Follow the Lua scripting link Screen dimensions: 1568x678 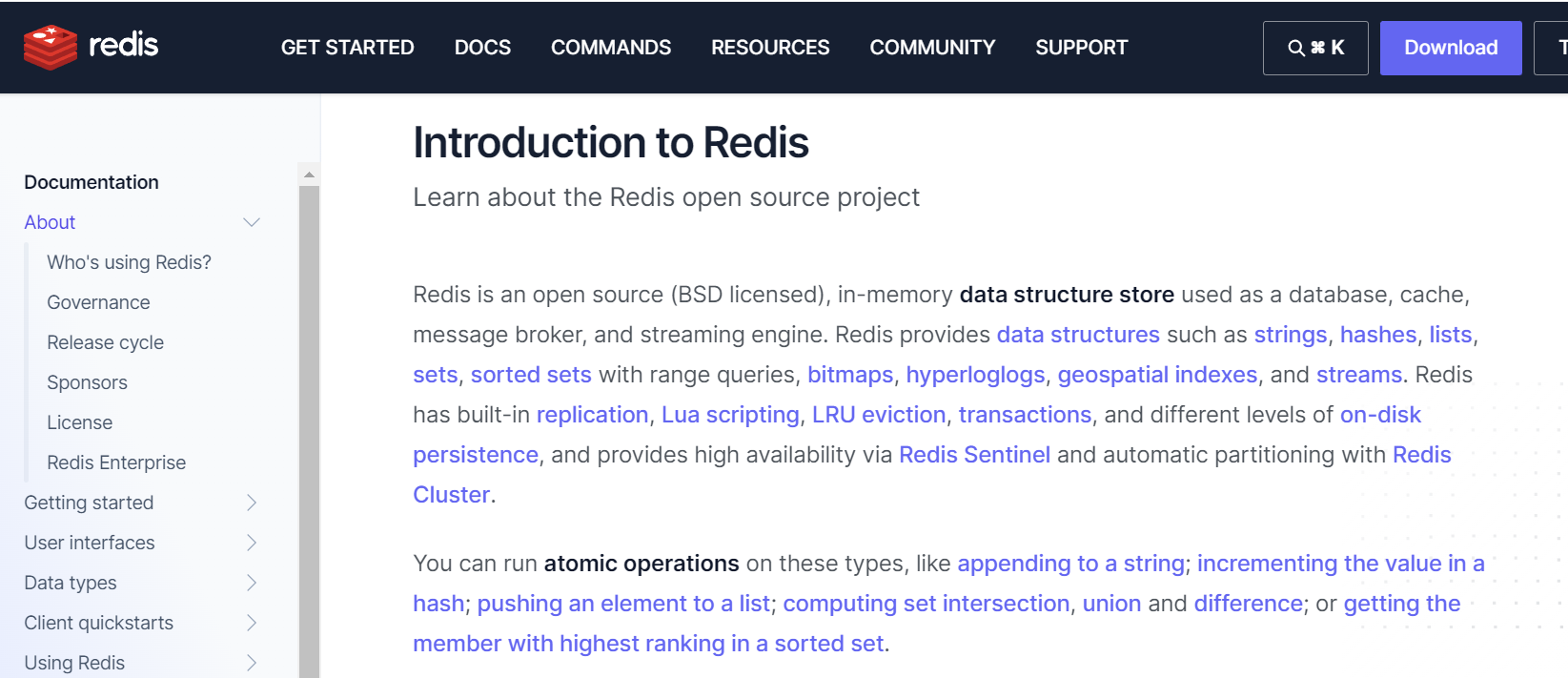click(730, 415)
